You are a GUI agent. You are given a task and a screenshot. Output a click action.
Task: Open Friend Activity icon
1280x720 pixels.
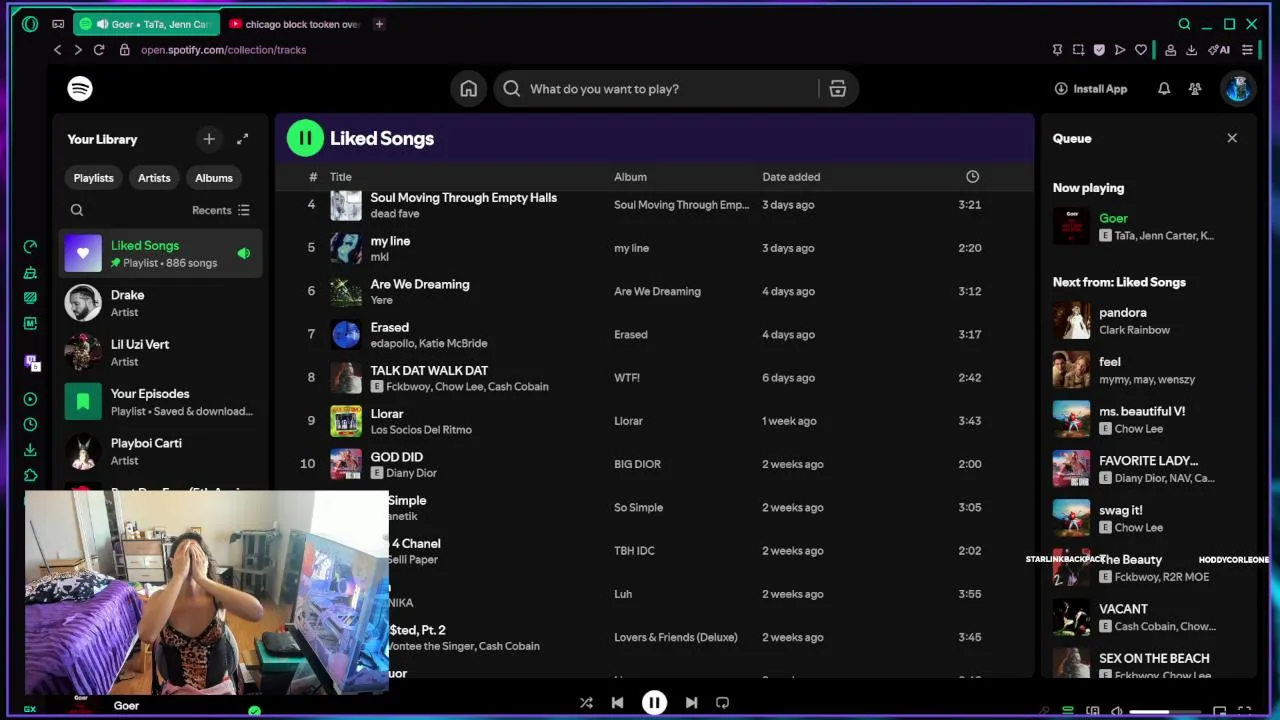click(x=1195, y=89)
